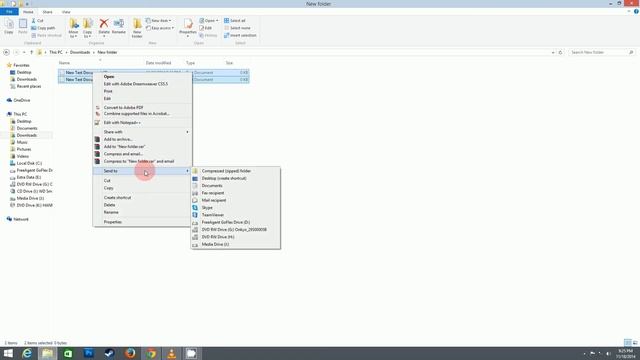Switch to the details view icon in the status bar

pos(627,343)
